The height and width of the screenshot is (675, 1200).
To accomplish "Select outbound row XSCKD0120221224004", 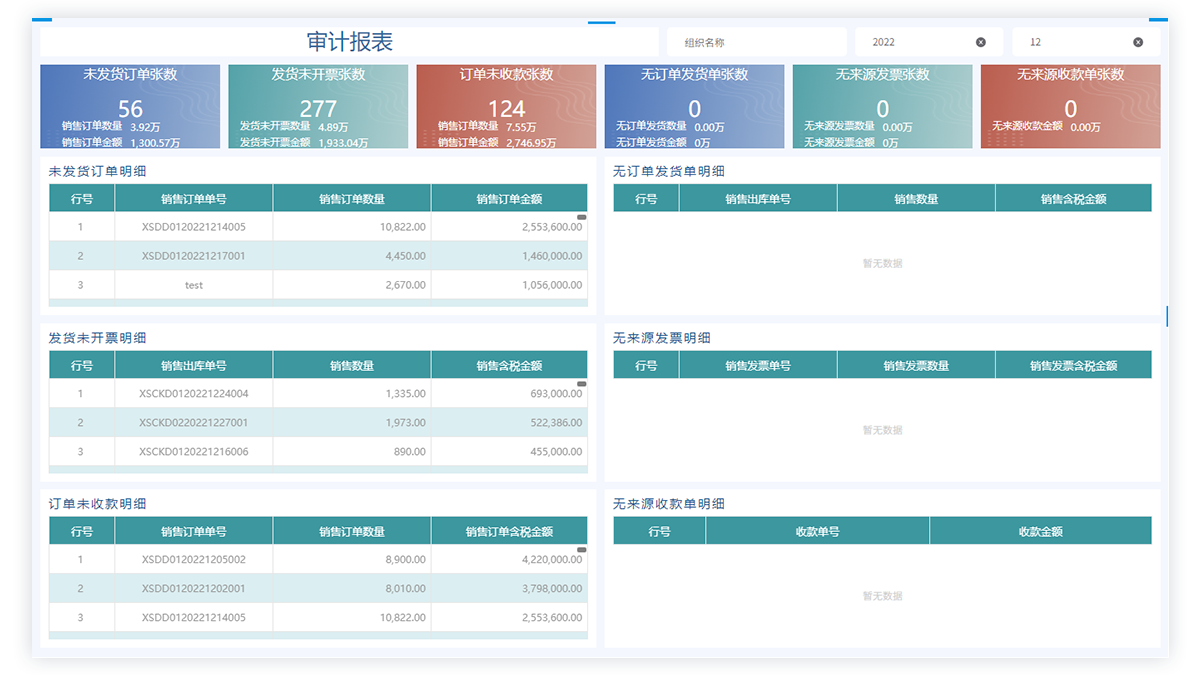I will pyautogui.click(x=194, y=394).
